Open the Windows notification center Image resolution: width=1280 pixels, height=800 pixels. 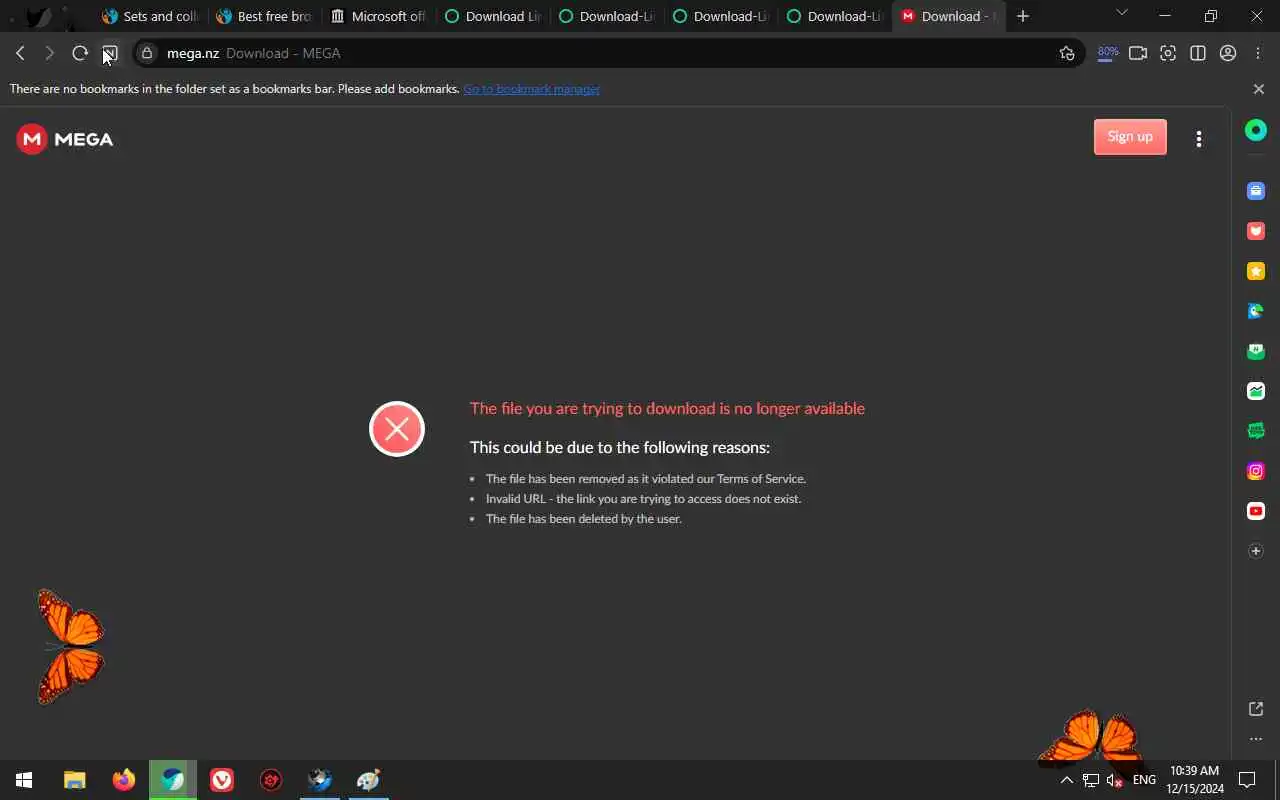[x=1247, y=780]
